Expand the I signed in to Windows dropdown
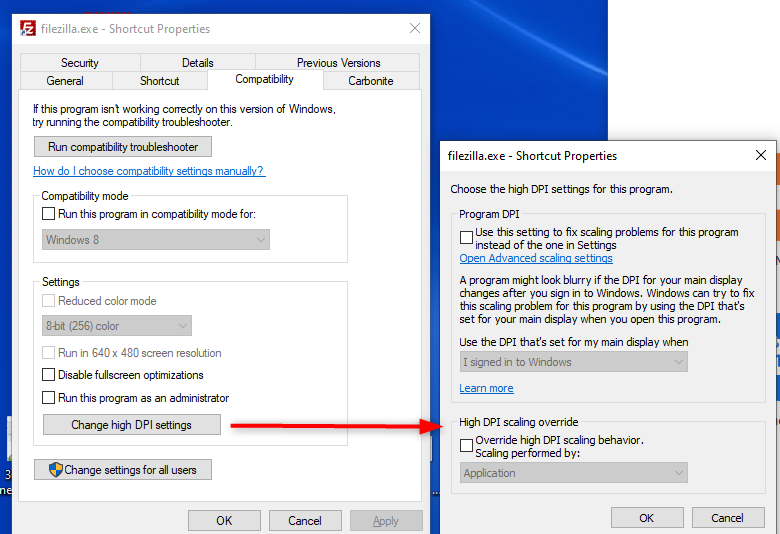The image size is (780, 534). pyautogui.click(x=574, y=362)
